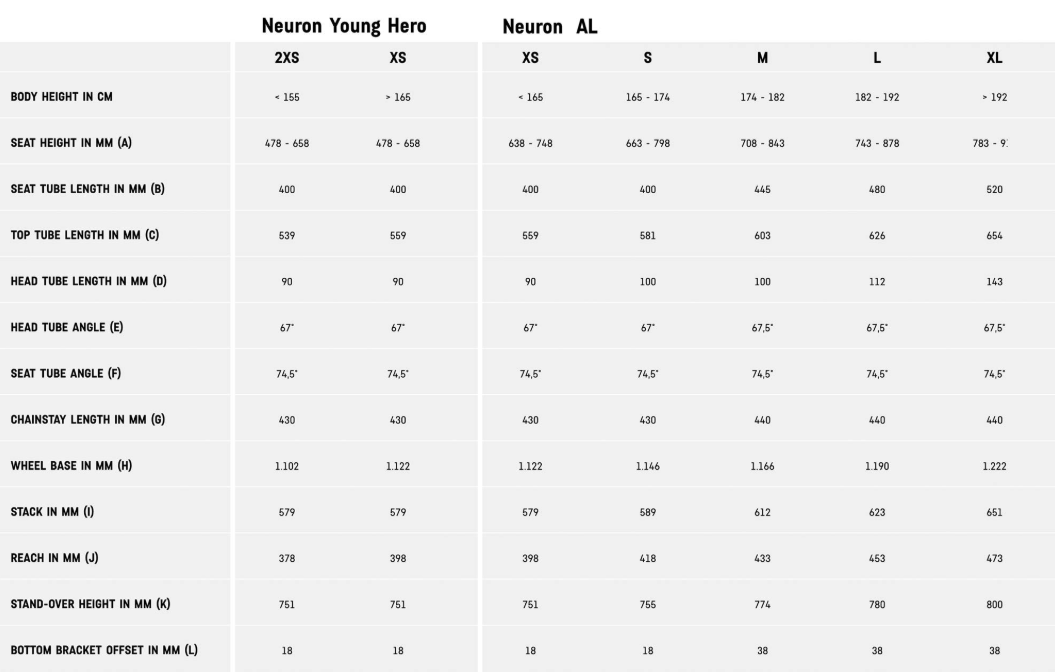Image resolution: width=1055 pixels, height=672 pixels.
Task: Click the Neuron AL heading
Action: (549, 27)
